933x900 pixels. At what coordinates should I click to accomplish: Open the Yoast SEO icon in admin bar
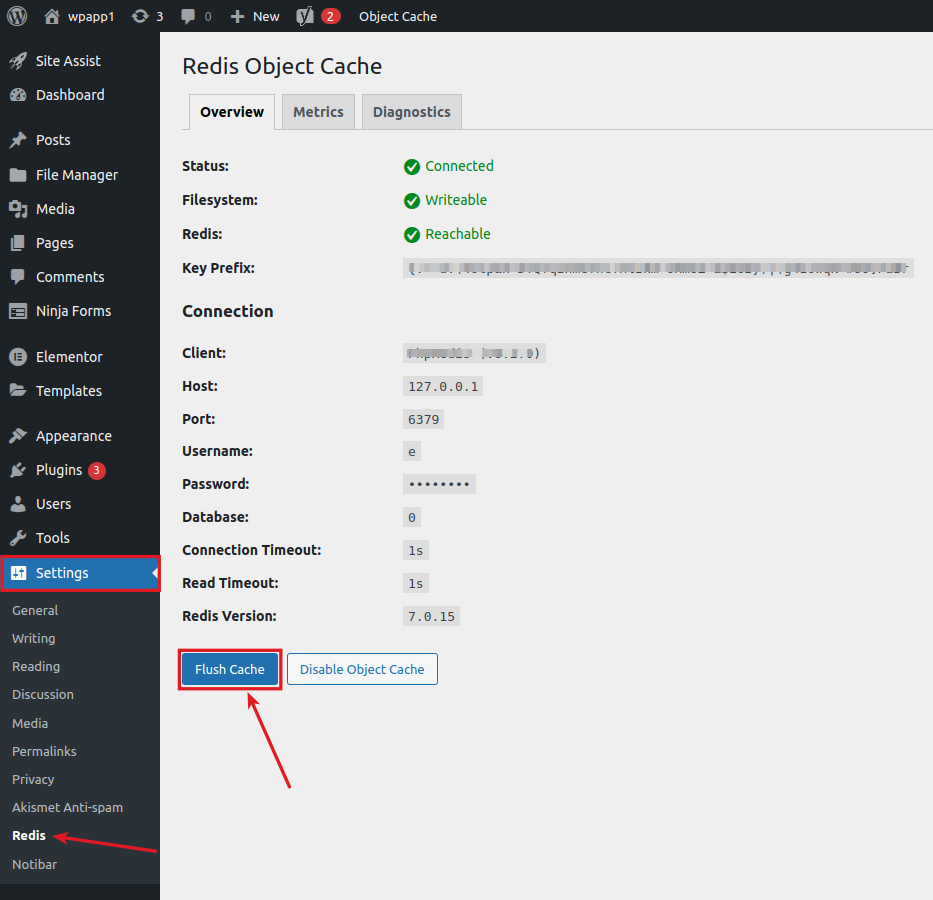point(305,16)
